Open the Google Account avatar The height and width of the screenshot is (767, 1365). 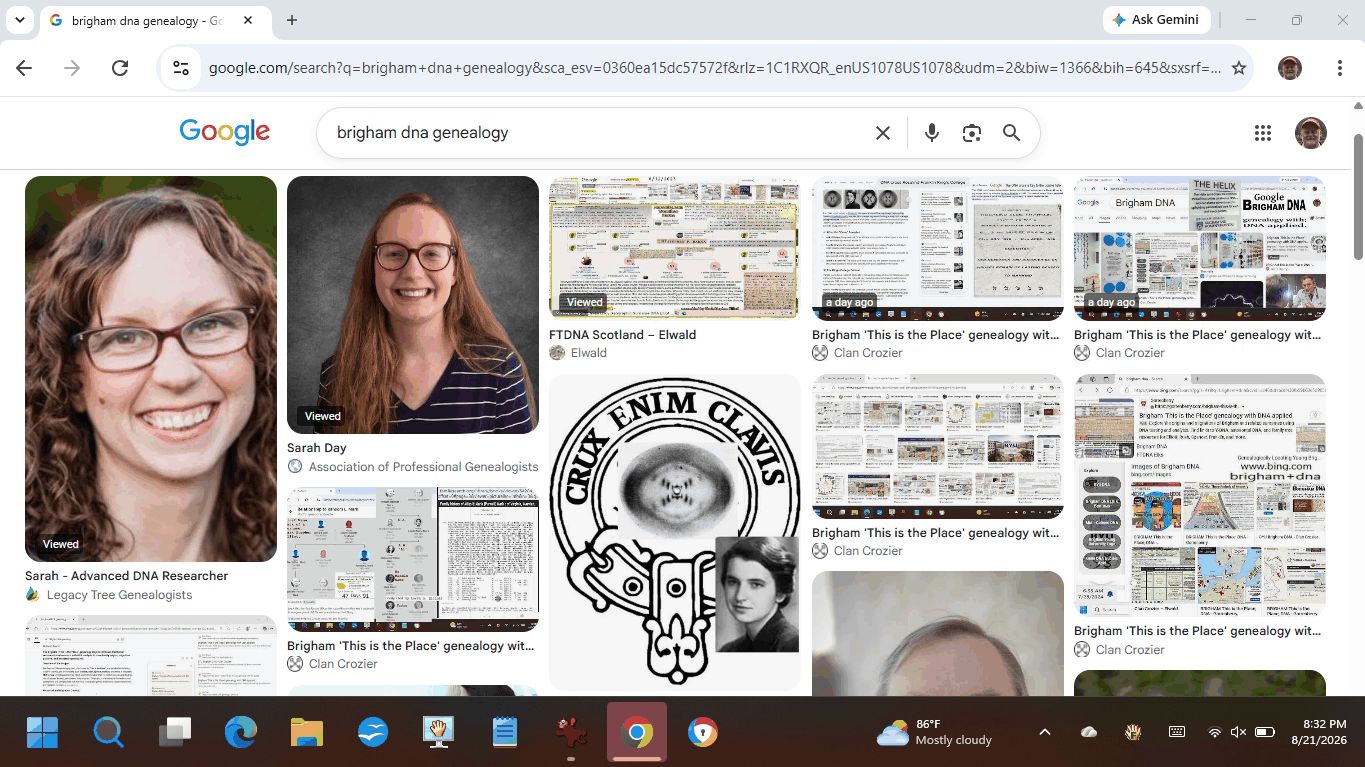(1311, 133)
